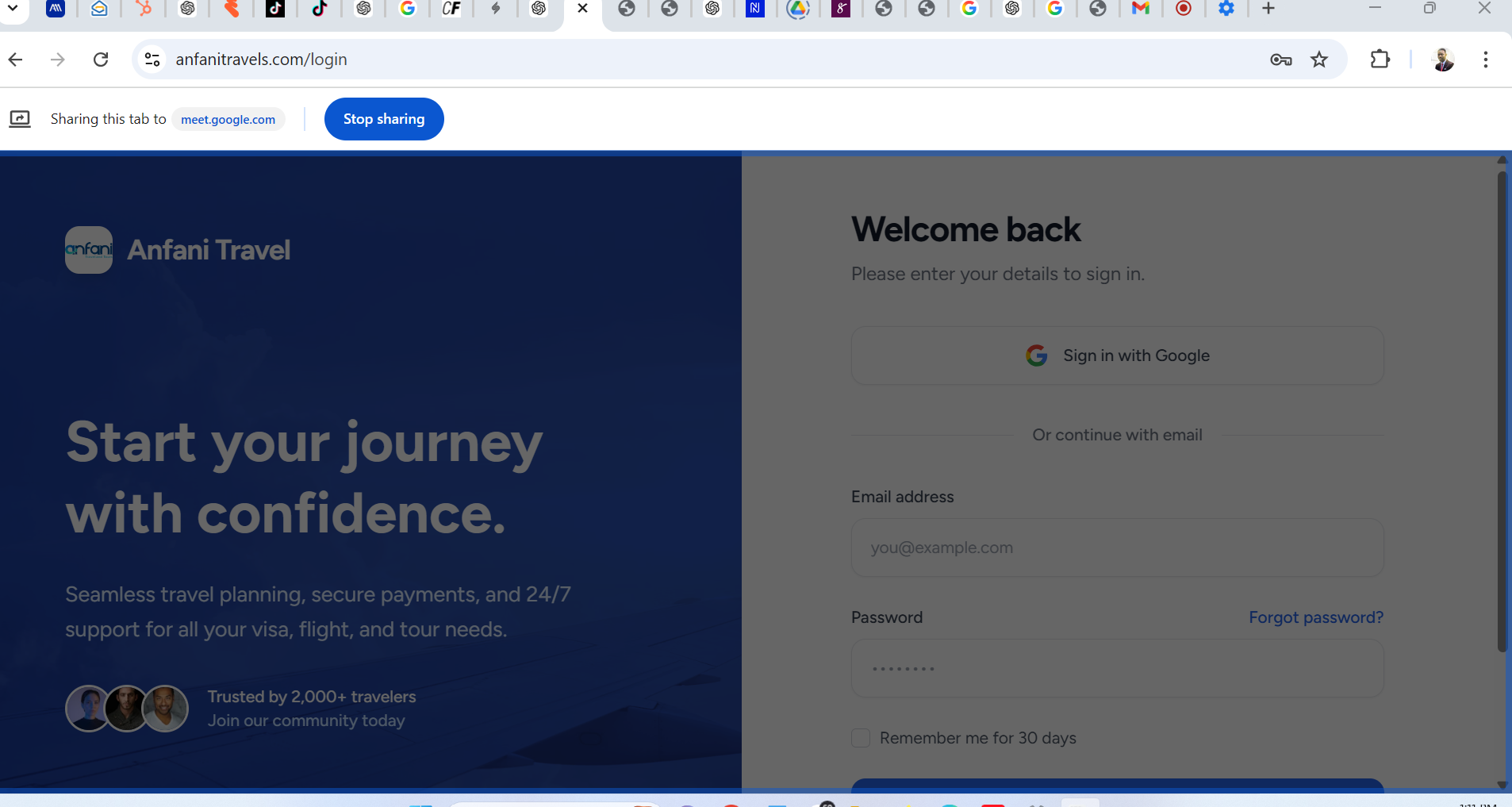Switch to the HubSpot tab
Viewport: 1512px width, 807px height.
144,9
